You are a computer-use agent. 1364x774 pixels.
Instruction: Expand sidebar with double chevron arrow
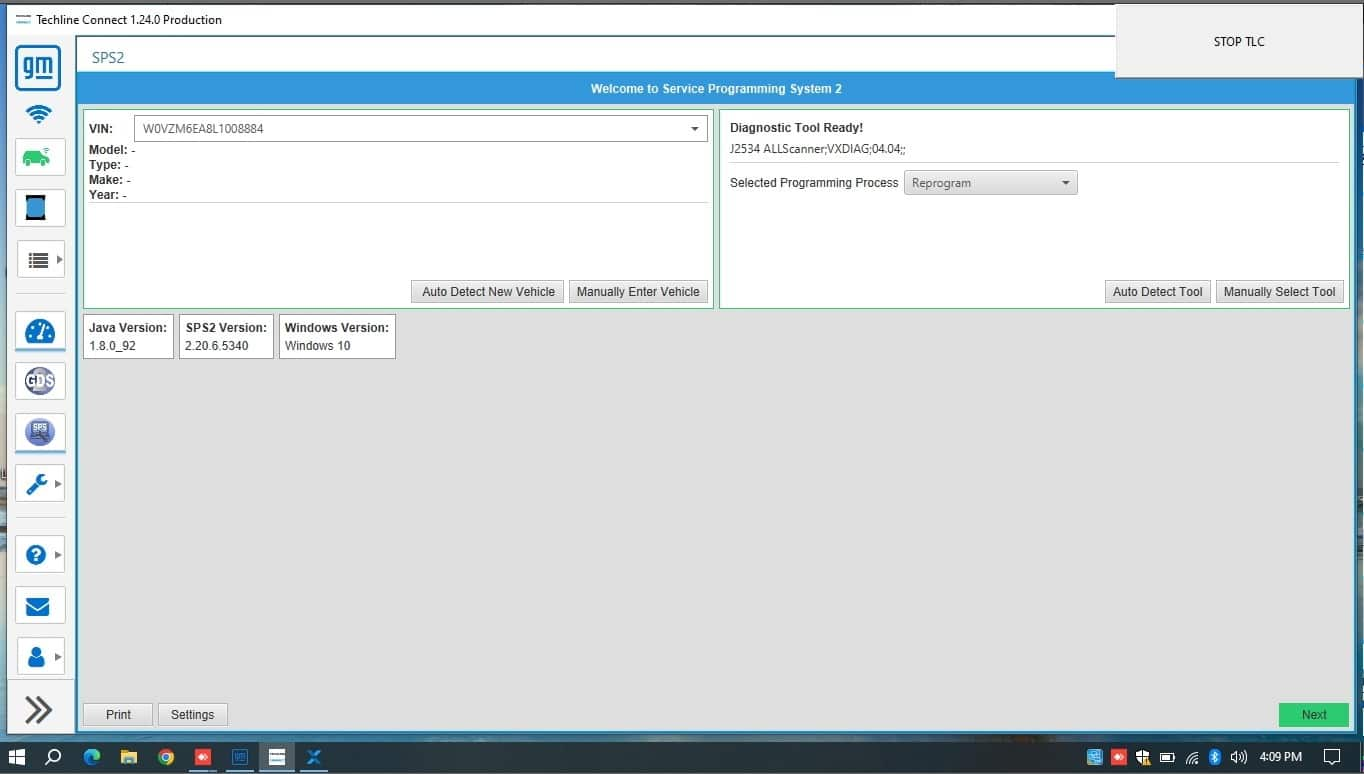point(39,710)
